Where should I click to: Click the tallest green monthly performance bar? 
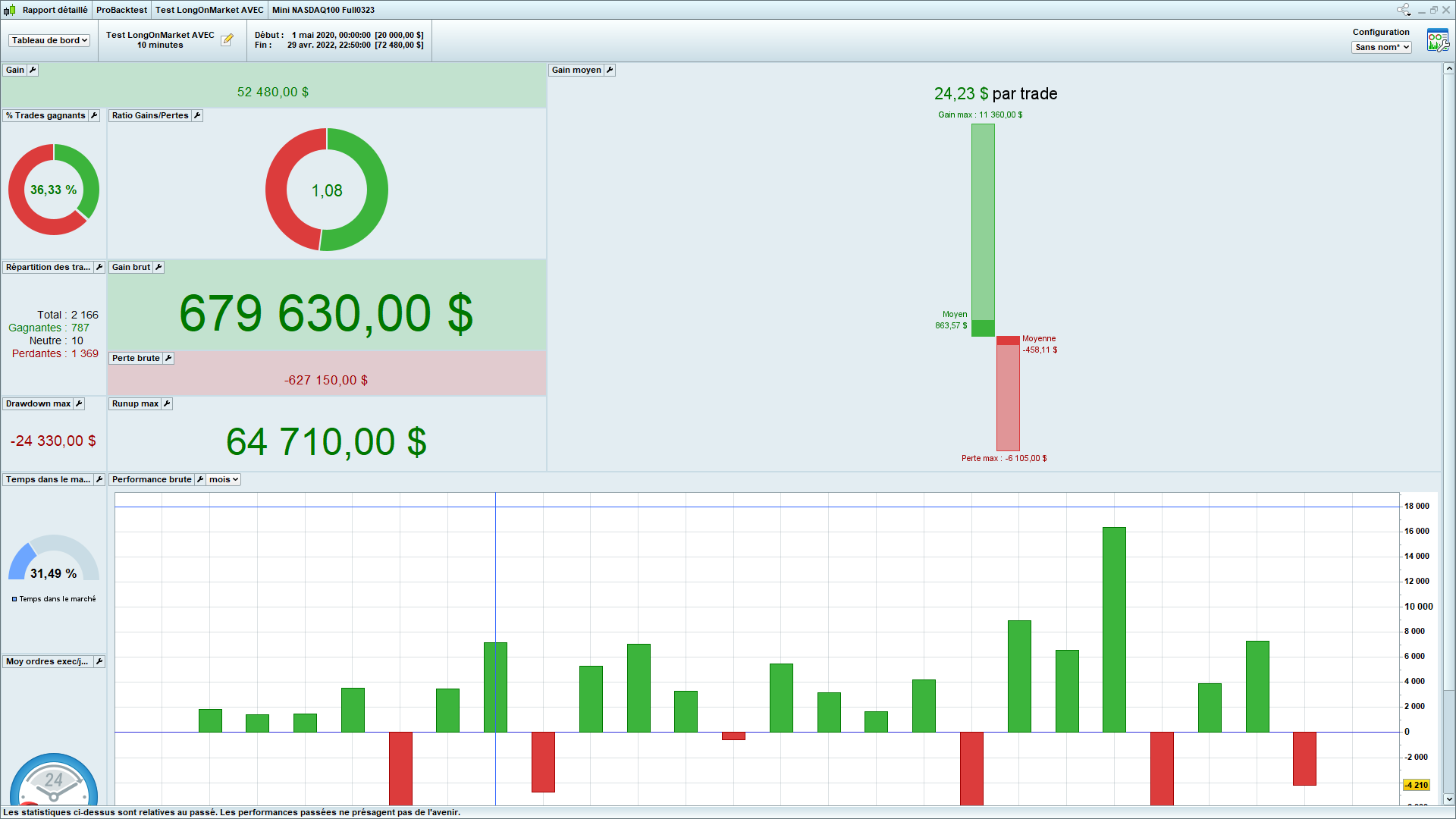tap(1114, 629)
